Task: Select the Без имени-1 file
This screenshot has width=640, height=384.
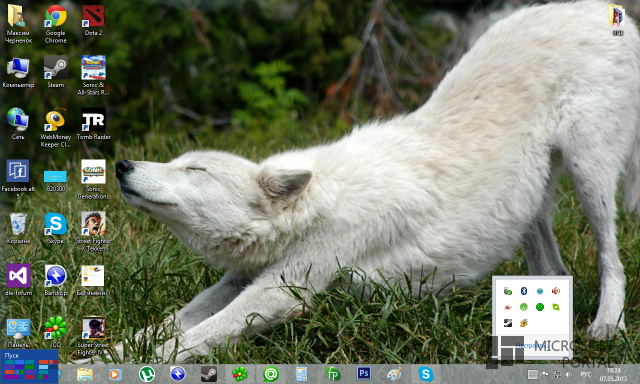Action: pos(93,280)
